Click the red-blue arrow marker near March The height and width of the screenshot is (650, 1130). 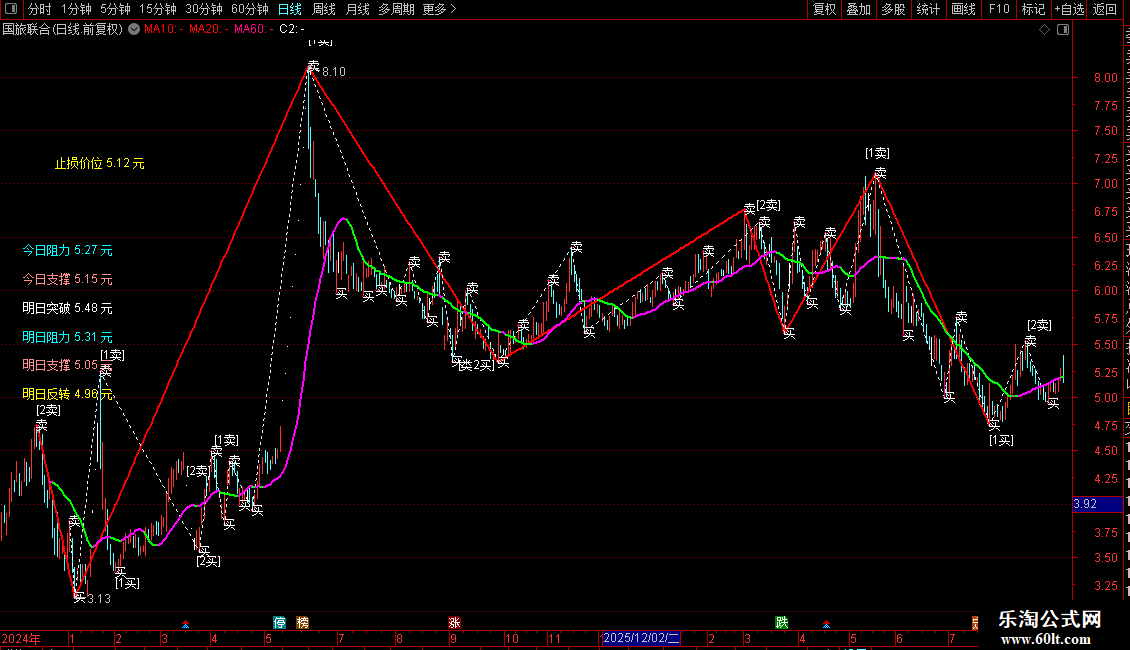[185, 624]
